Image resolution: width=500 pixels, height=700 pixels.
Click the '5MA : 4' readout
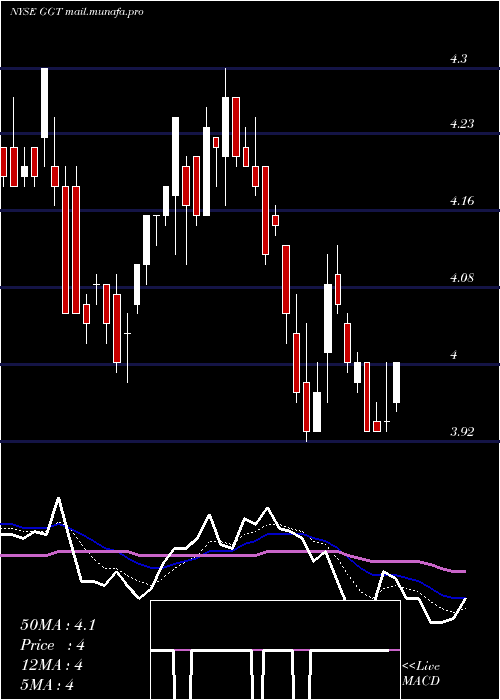tap(46, 685)
